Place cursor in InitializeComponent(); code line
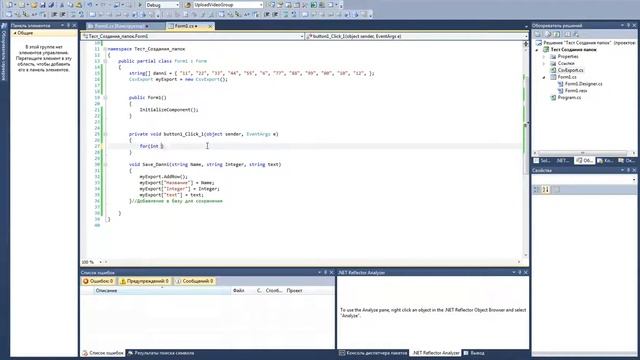The width and height of the screenshot is (640, 360). coord(169,110)
